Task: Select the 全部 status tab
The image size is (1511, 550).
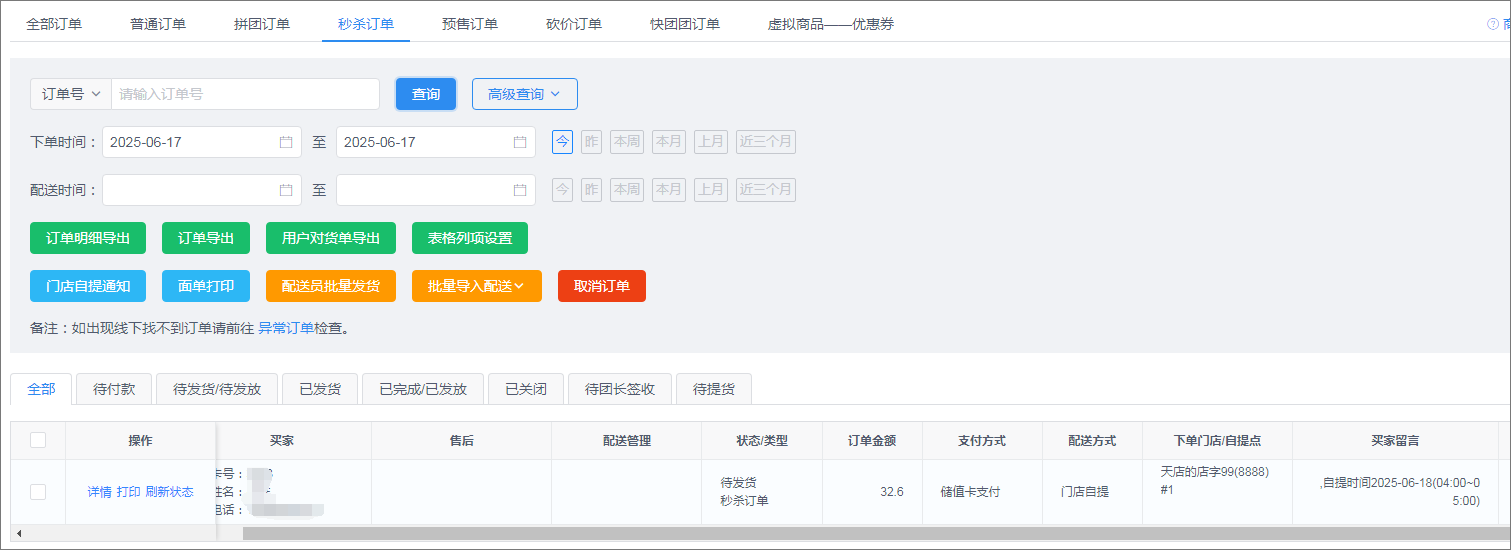Action: pos(42,389)
